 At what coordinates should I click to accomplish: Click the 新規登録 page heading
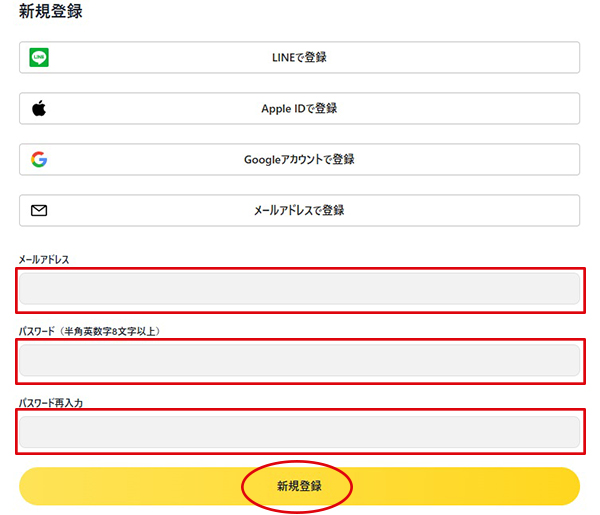[x=51, y=11]
